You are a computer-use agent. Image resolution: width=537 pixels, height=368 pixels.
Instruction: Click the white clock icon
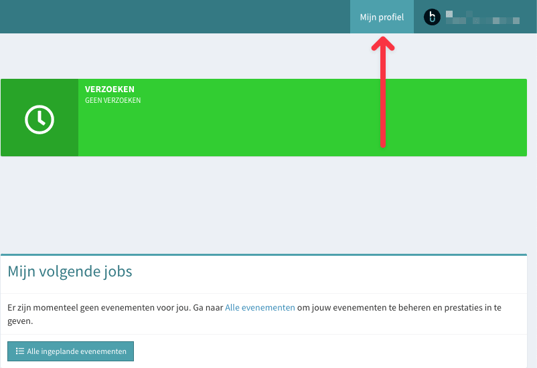tap(39, 119)
